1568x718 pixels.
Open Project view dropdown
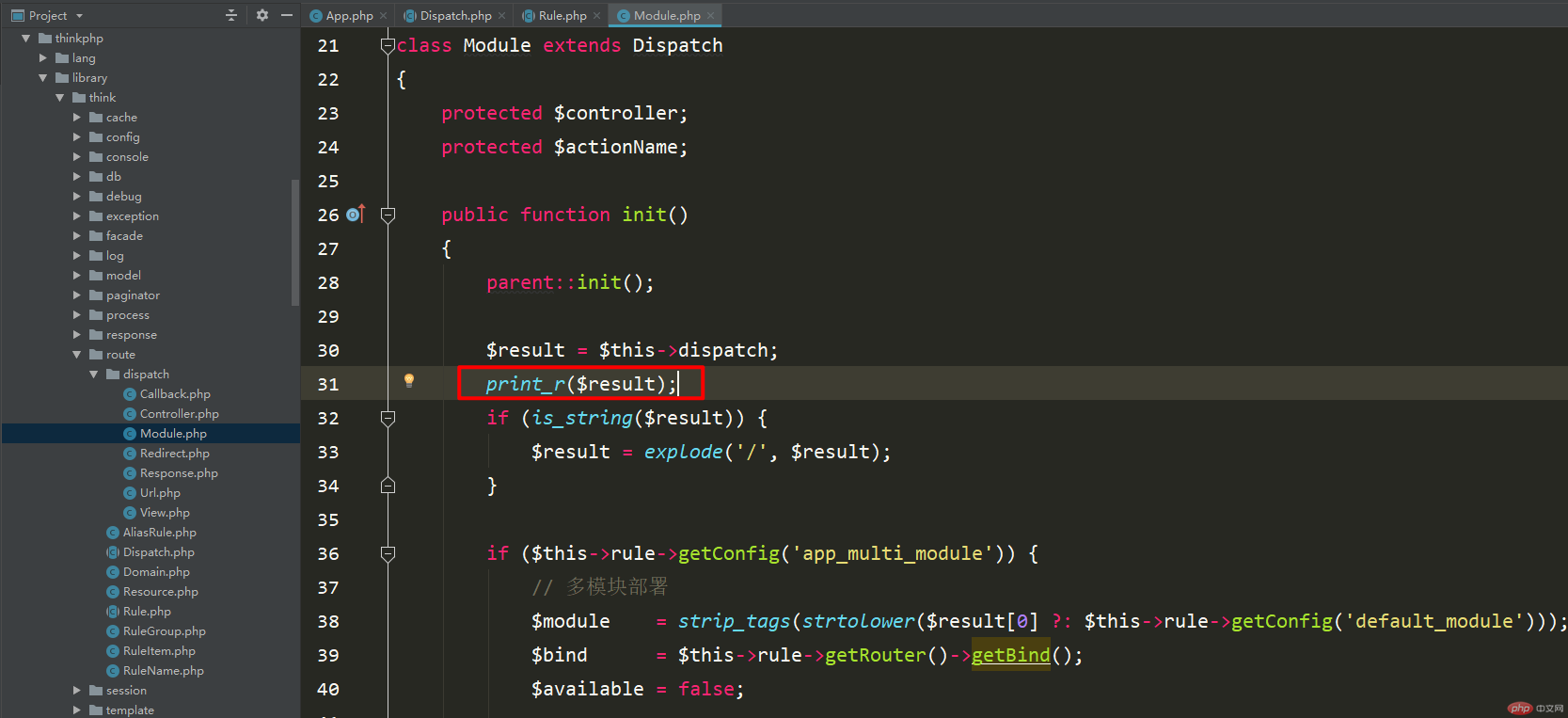tap(79, 16)
